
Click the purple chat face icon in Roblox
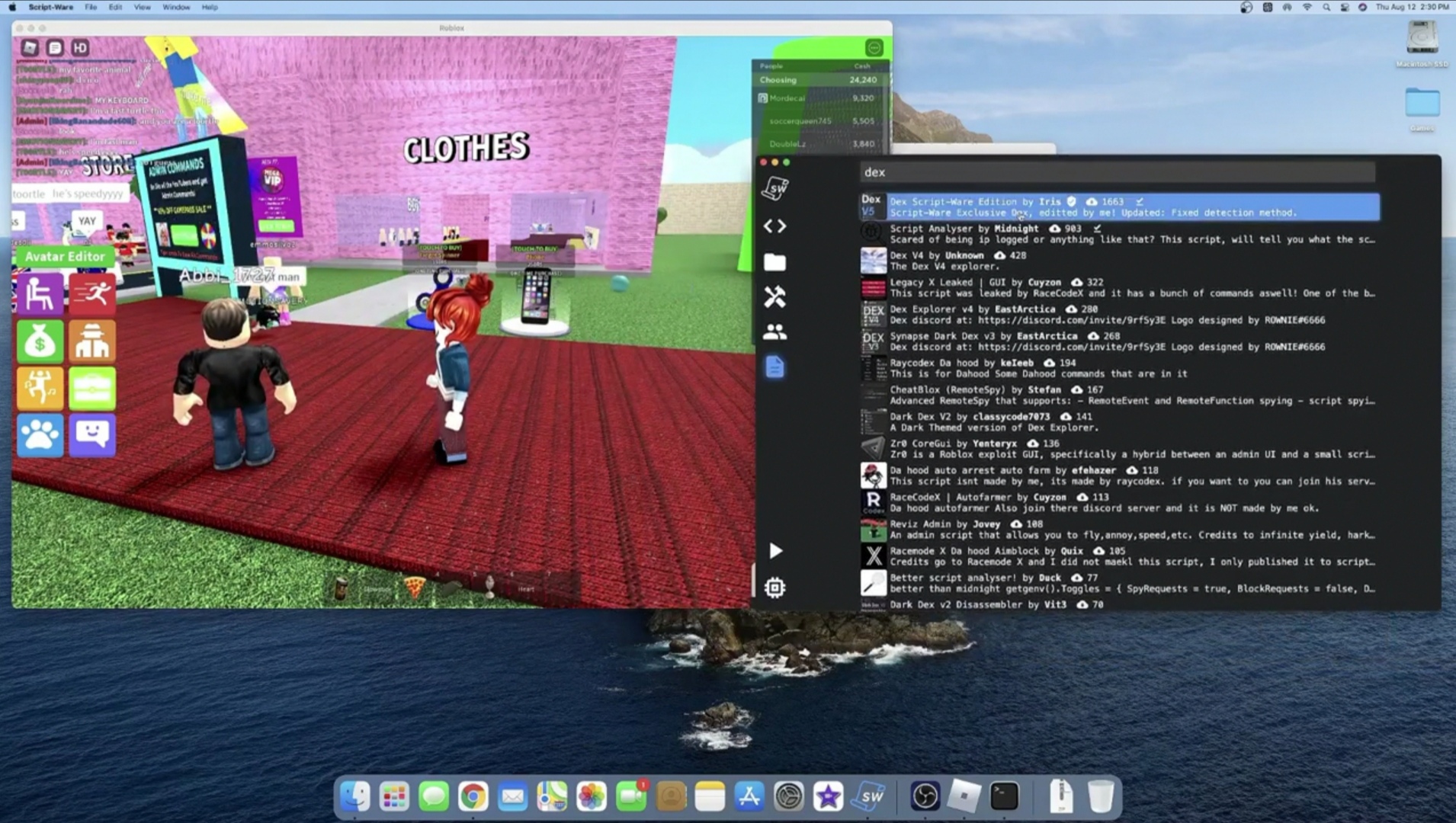pyautogui.click(x=92, y=436)
